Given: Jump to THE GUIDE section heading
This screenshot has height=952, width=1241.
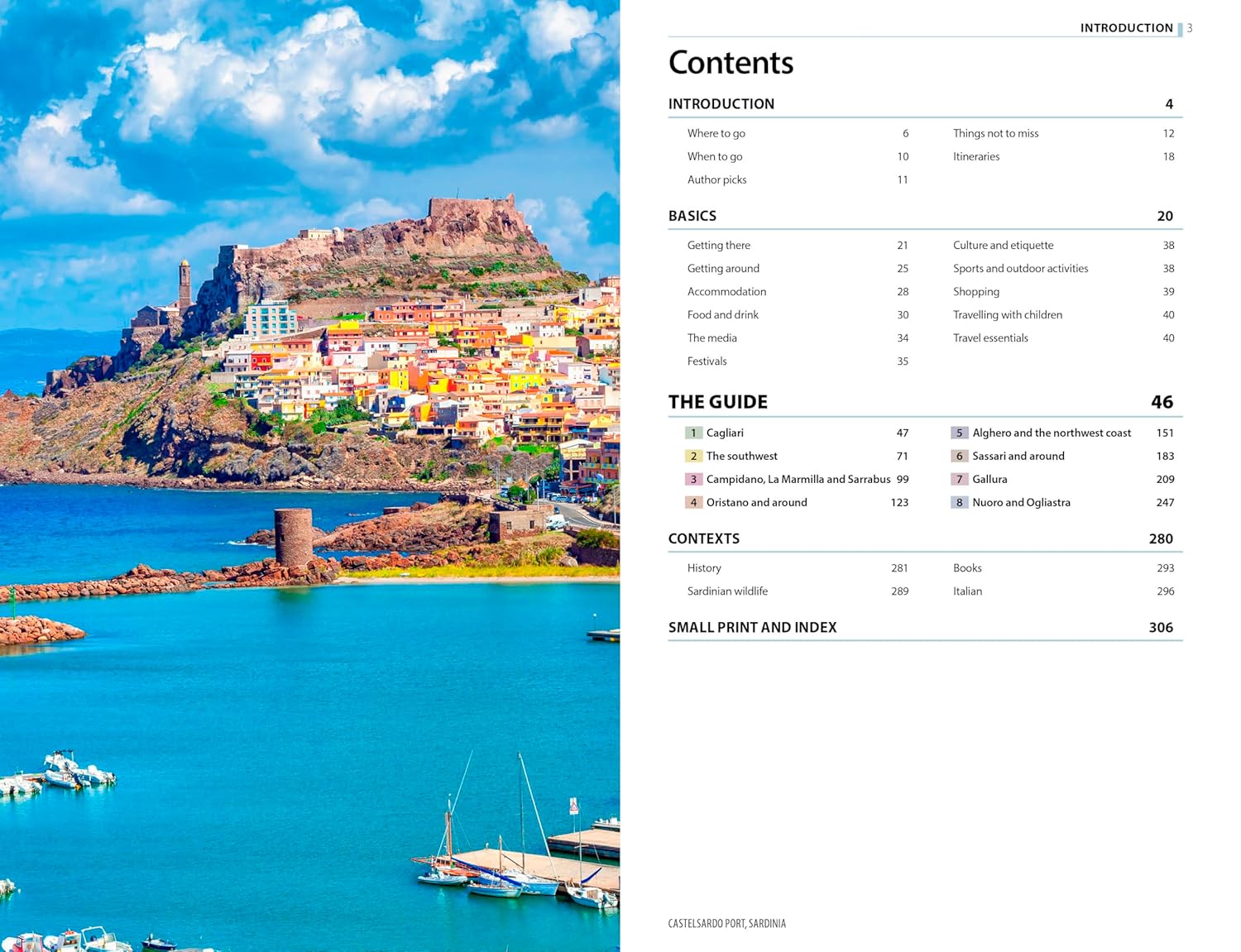Looking at the screenshot, I should [x=718, y=402].
